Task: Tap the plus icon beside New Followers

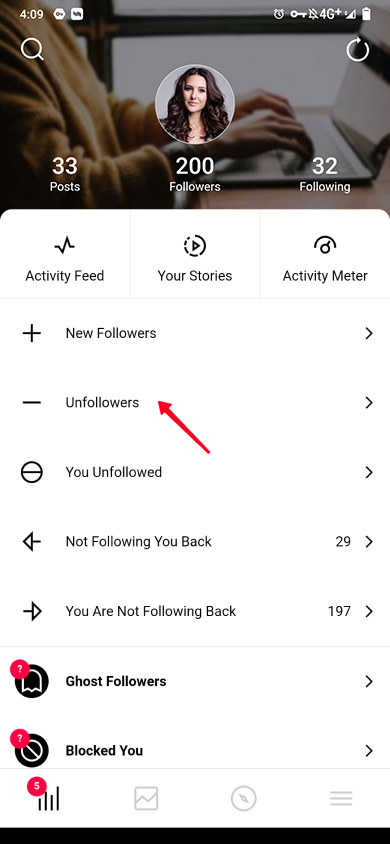Action: pyautogui.click(x=32, y=333)
